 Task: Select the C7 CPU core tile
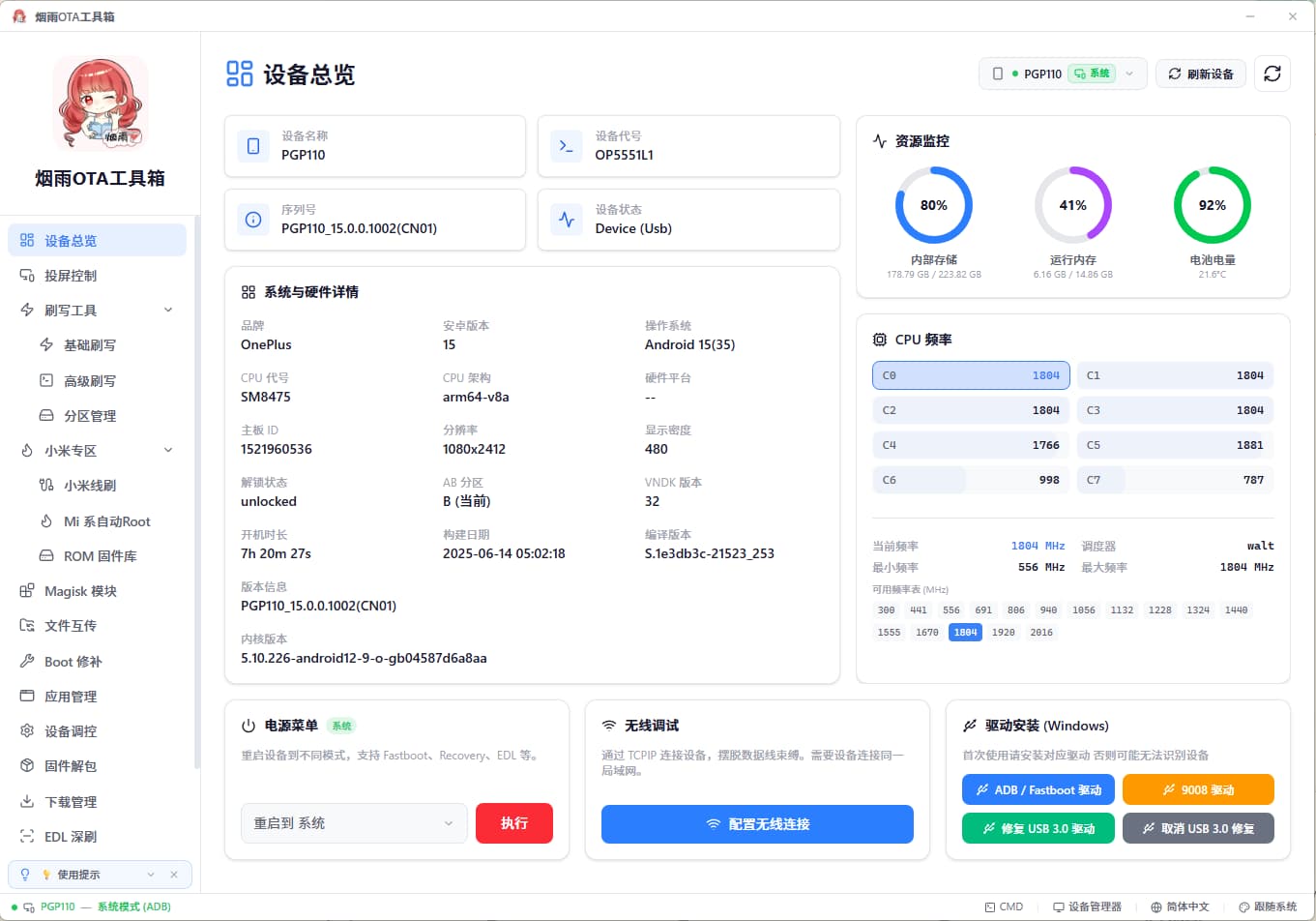pos(1175,480)
